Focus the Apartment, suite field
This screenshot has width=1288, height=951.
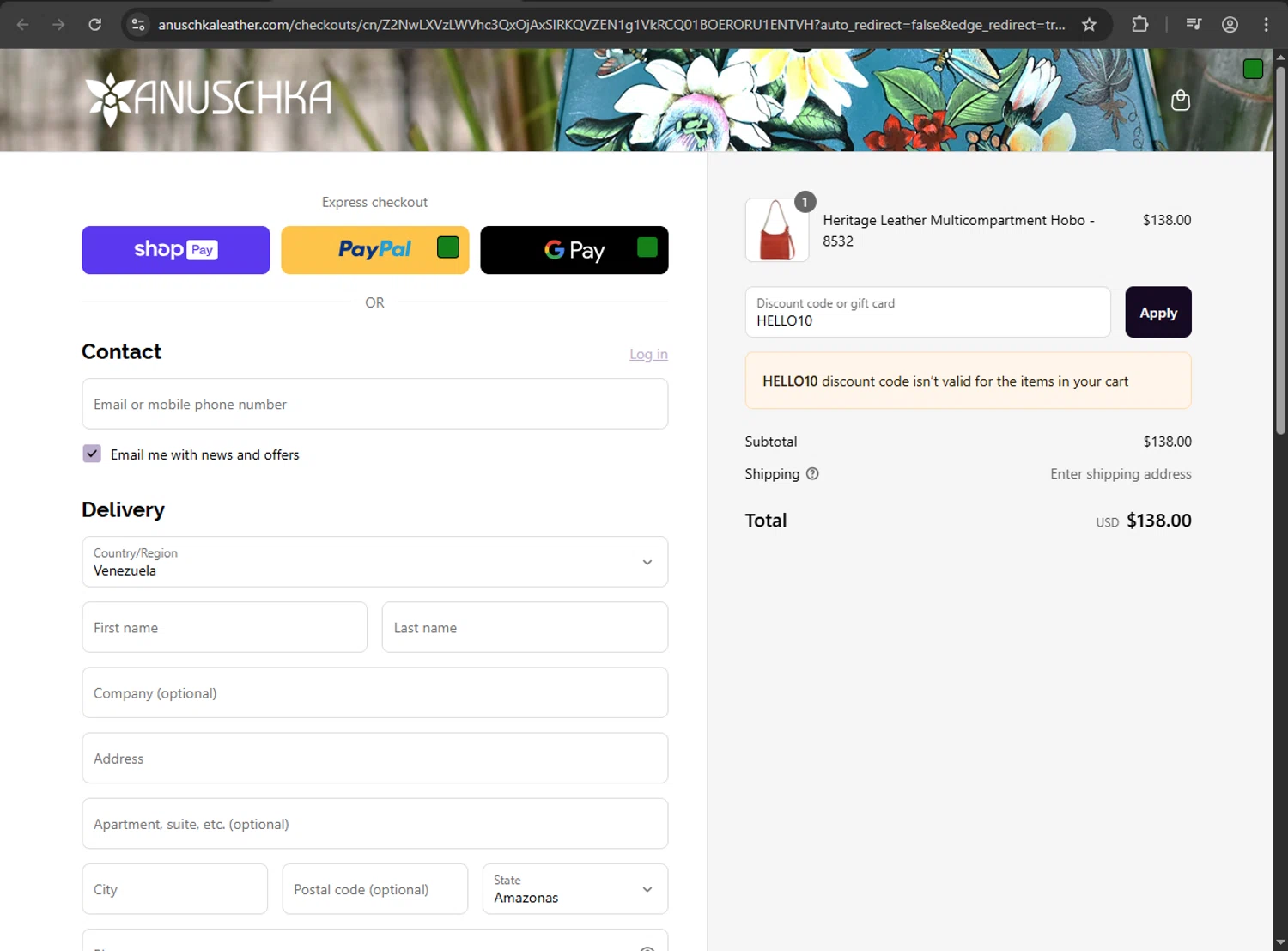pyautogui.click(x=374, y=824)
